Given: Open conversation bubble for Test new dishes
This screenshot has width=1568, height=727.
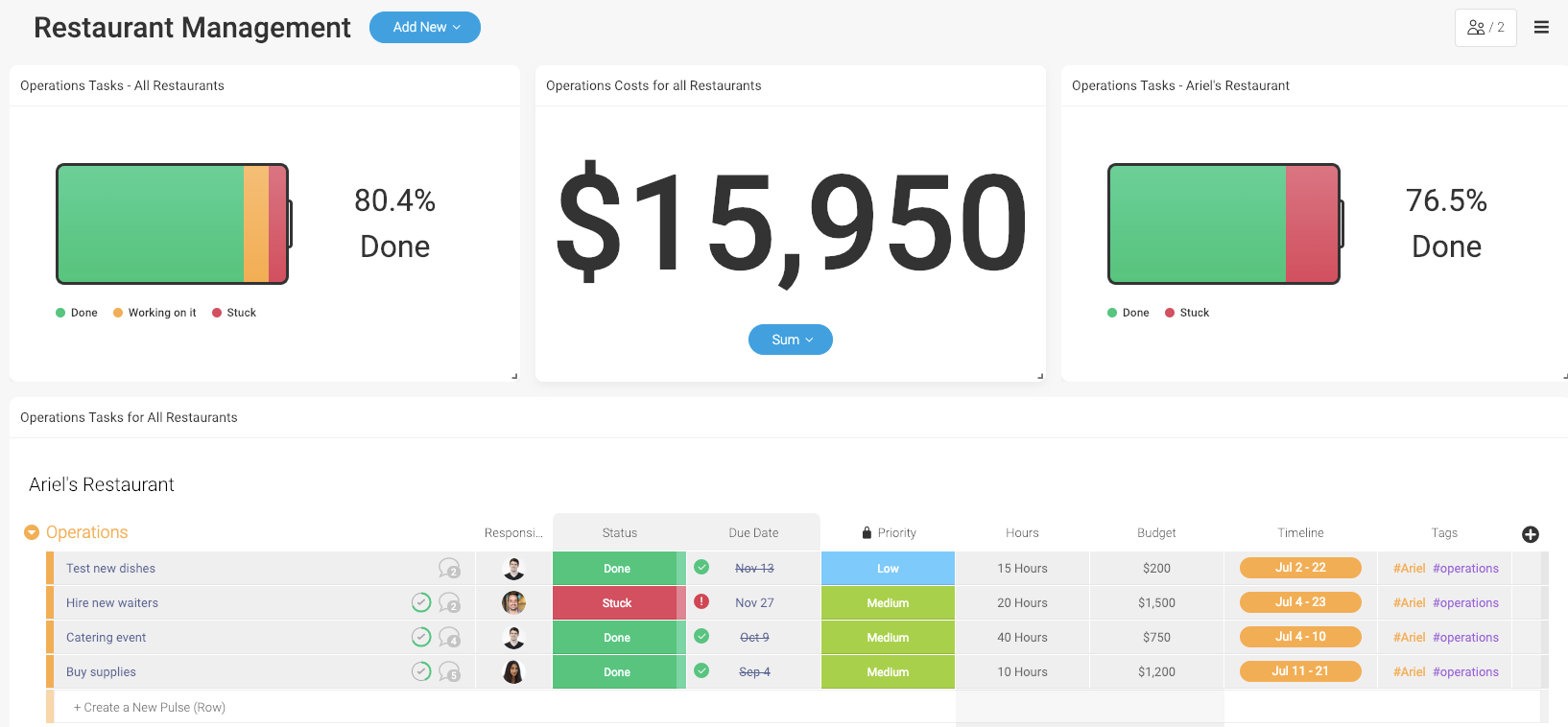Looking at the screenshot, I should pos(449,569).
